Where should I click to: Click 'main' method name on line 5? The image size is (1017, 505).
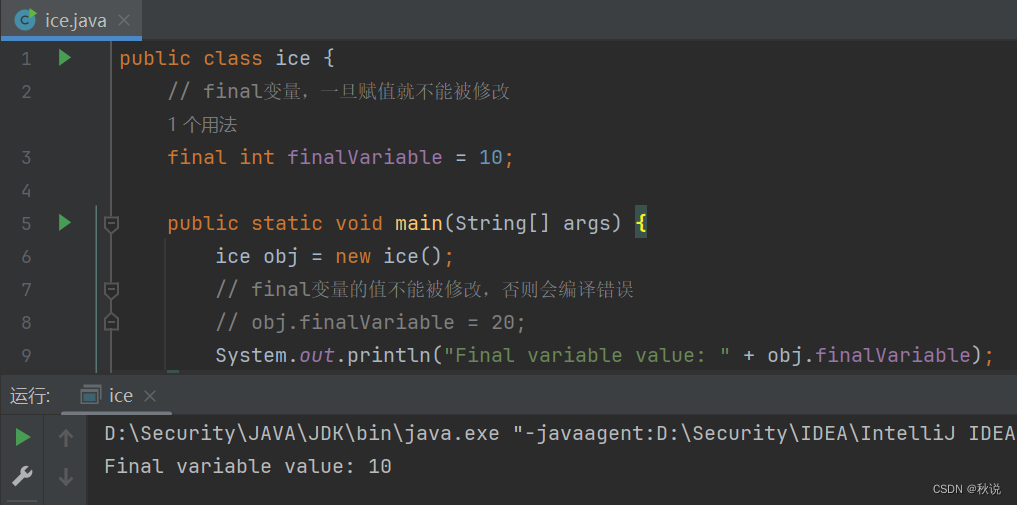(x=419, y=223)
